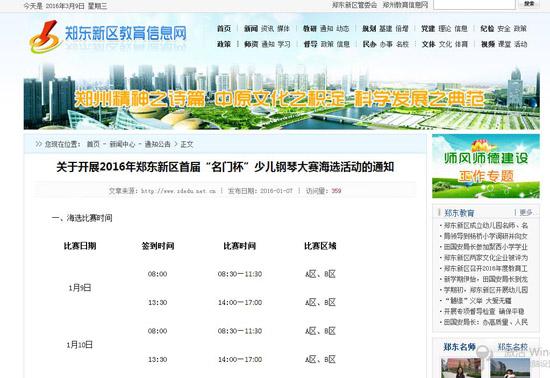Screen dimensions: 550x378
Task: Open the 文体 navigation section
Action: click(x=428, y=44)
